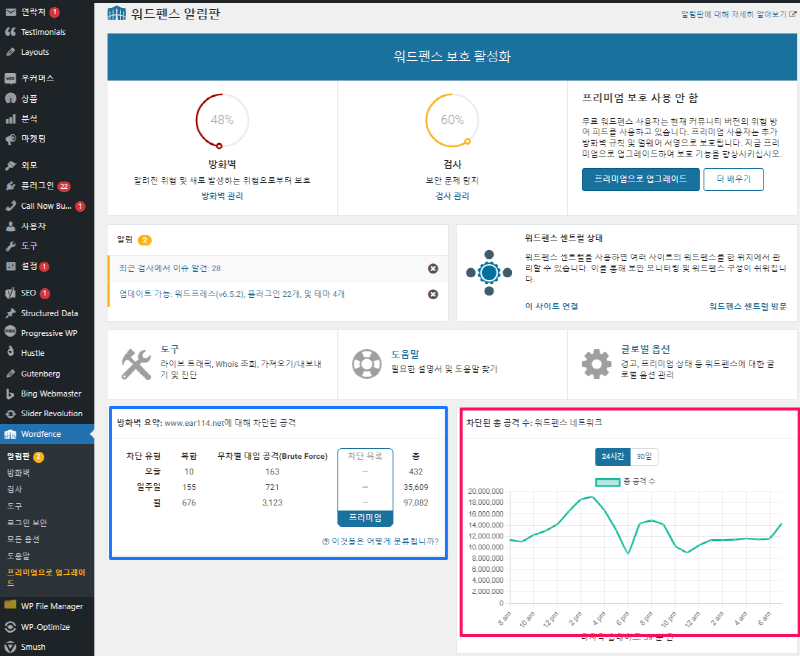The image size is (800, 656).
Task: Open the 연락처 mail icon in sidebar
Action: pyautogui.click(x=10, y=12)
